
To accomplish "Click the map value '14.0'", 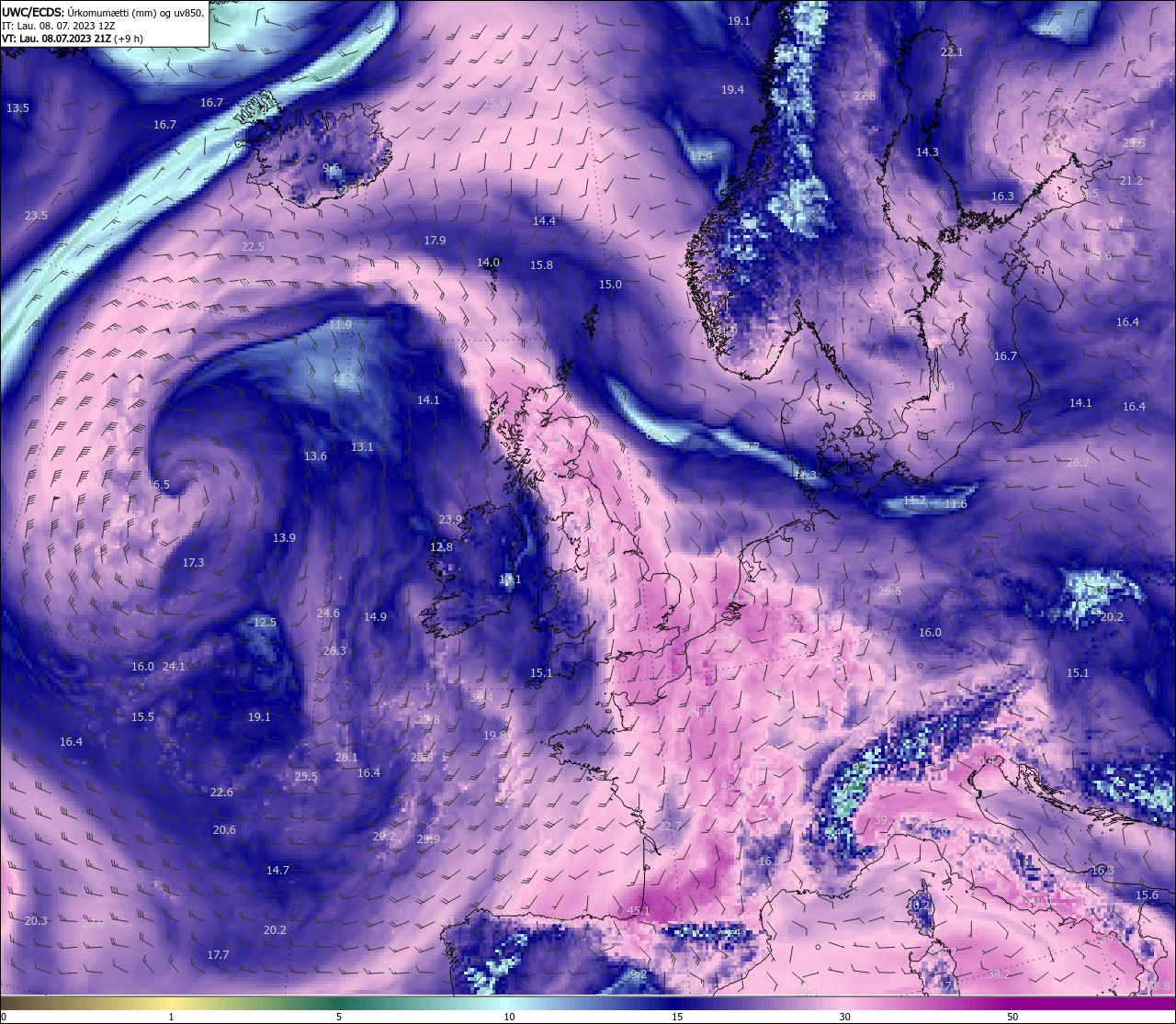I will [x=488, y=262].
